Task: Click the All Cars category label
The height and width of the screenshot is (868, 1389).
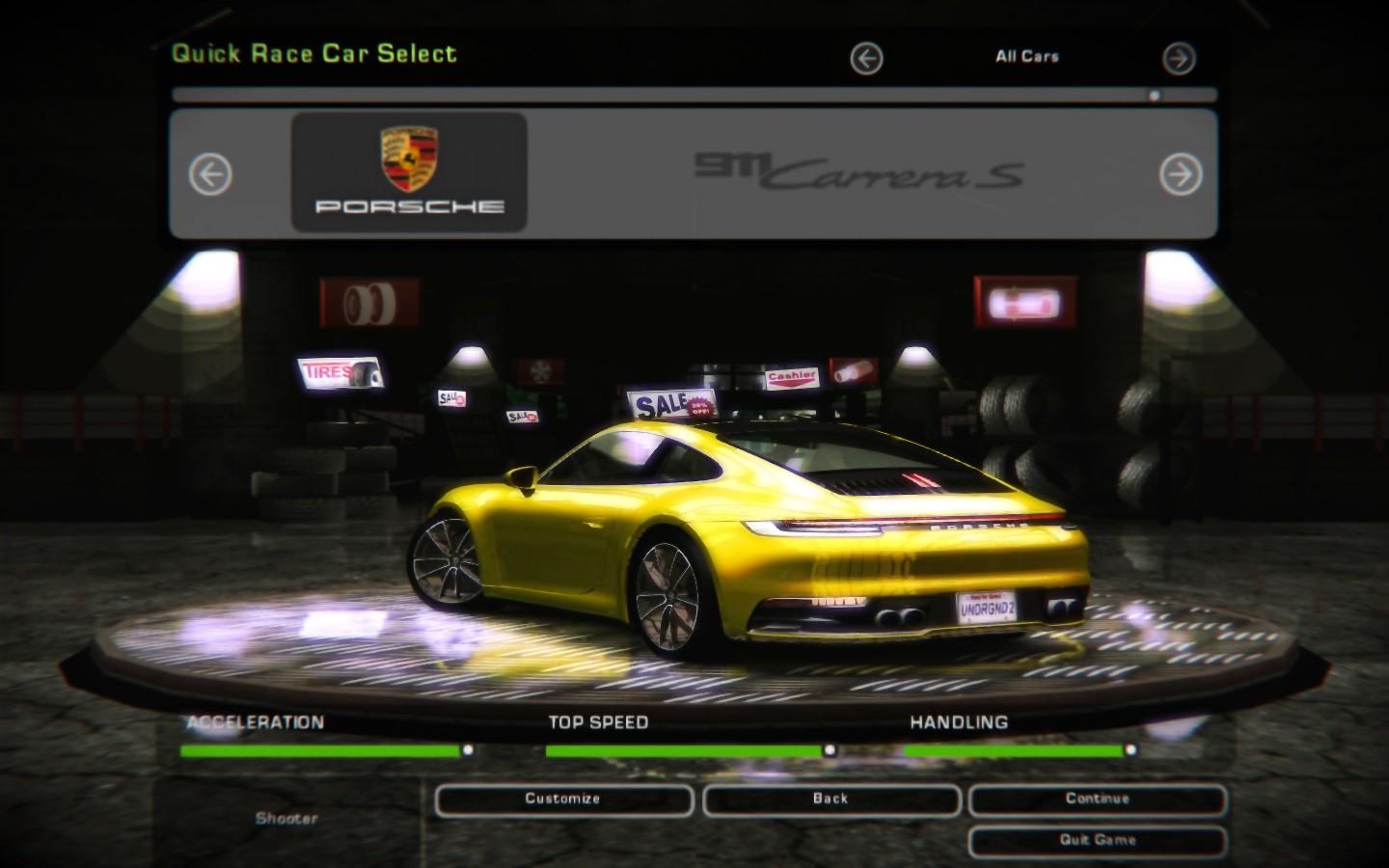Action: [1027, 57]
